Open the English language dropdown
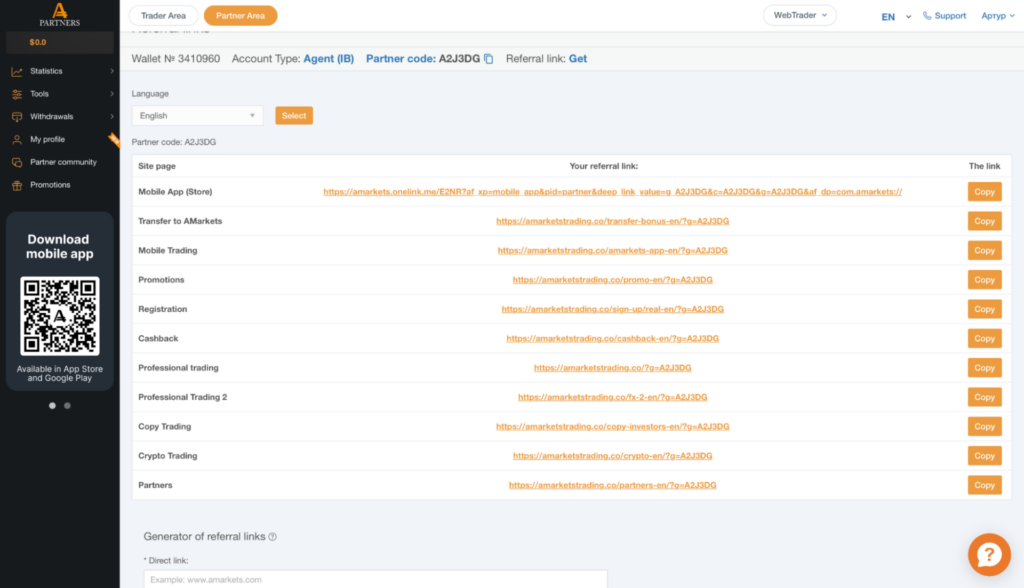Image resolution: width=1024 pixels, height=588 pixels. tap(197, 116)
